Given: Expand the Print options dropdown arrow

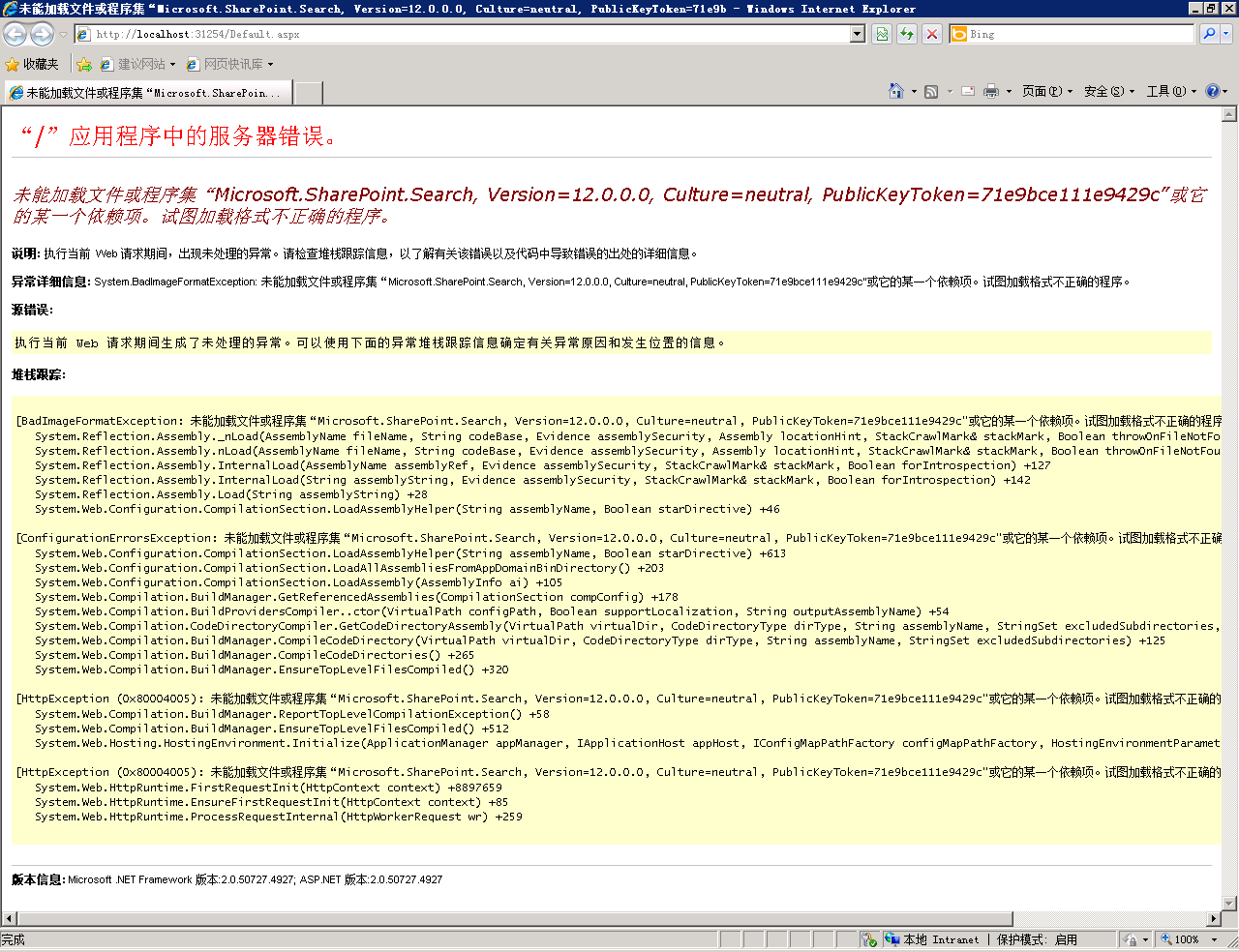Looking at the screenshot, I should click(x=1009, y=91).
